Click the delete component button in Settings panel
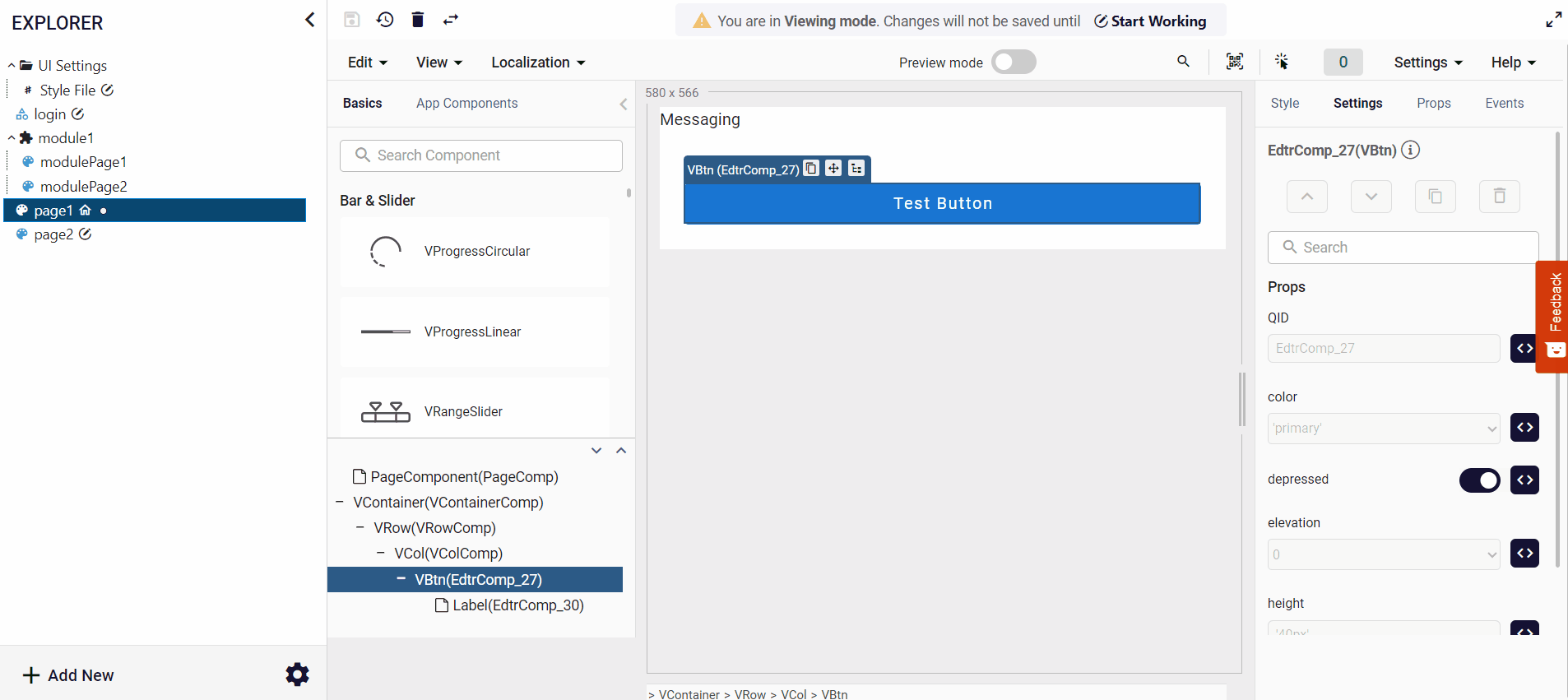This screenshot has height=700, width=1568. (x=1499, y=197)
